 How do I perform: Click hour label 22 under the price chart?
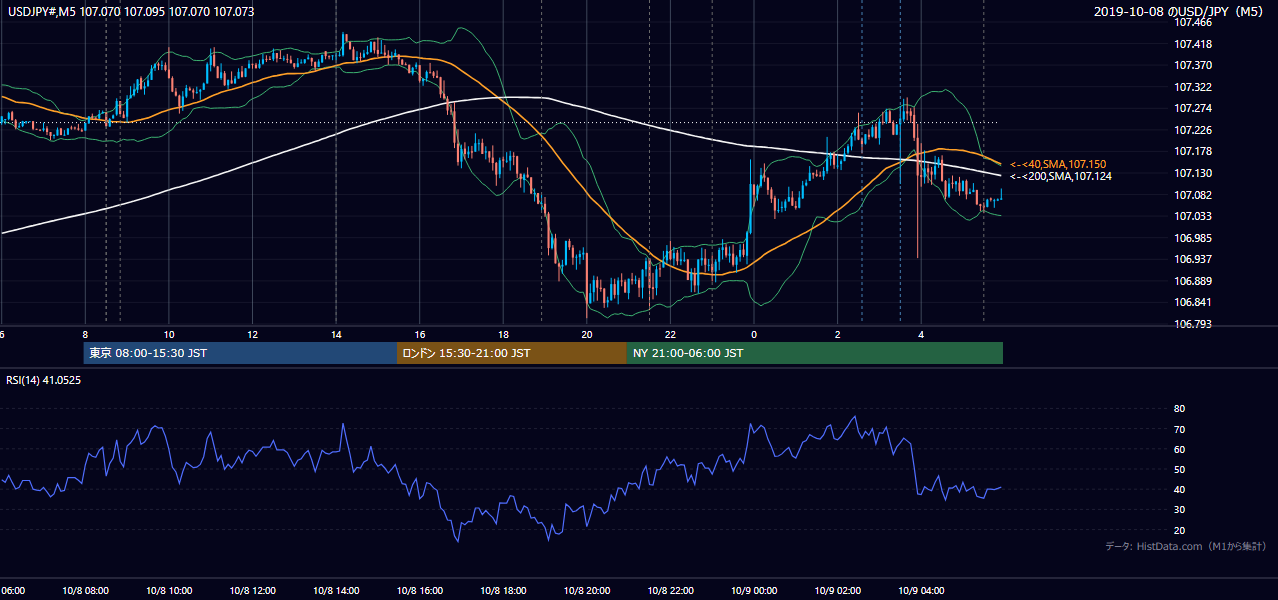click(x=670, y=335)
